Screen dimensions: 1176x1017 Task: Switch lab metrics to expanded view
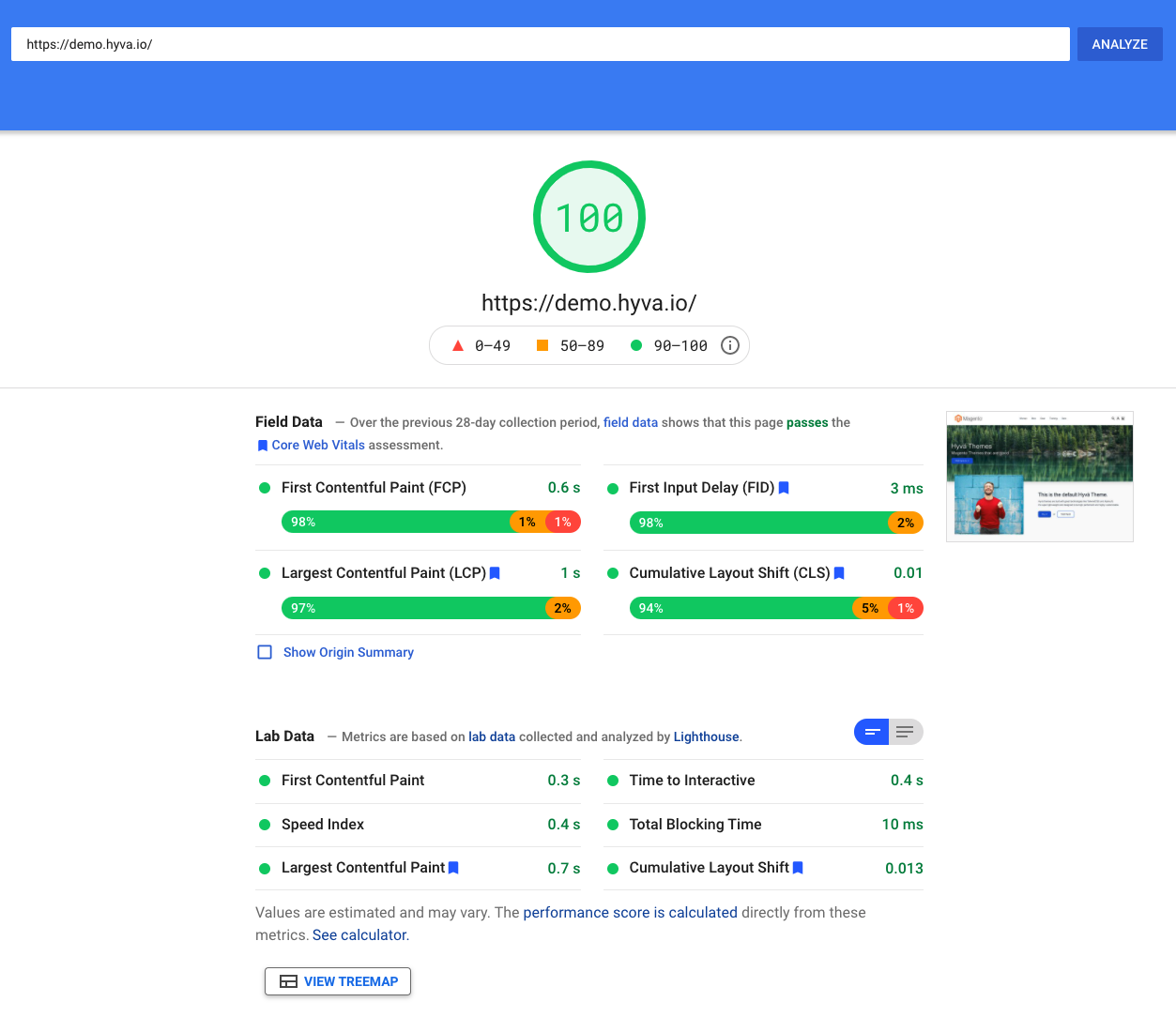[x=905, y=732]
